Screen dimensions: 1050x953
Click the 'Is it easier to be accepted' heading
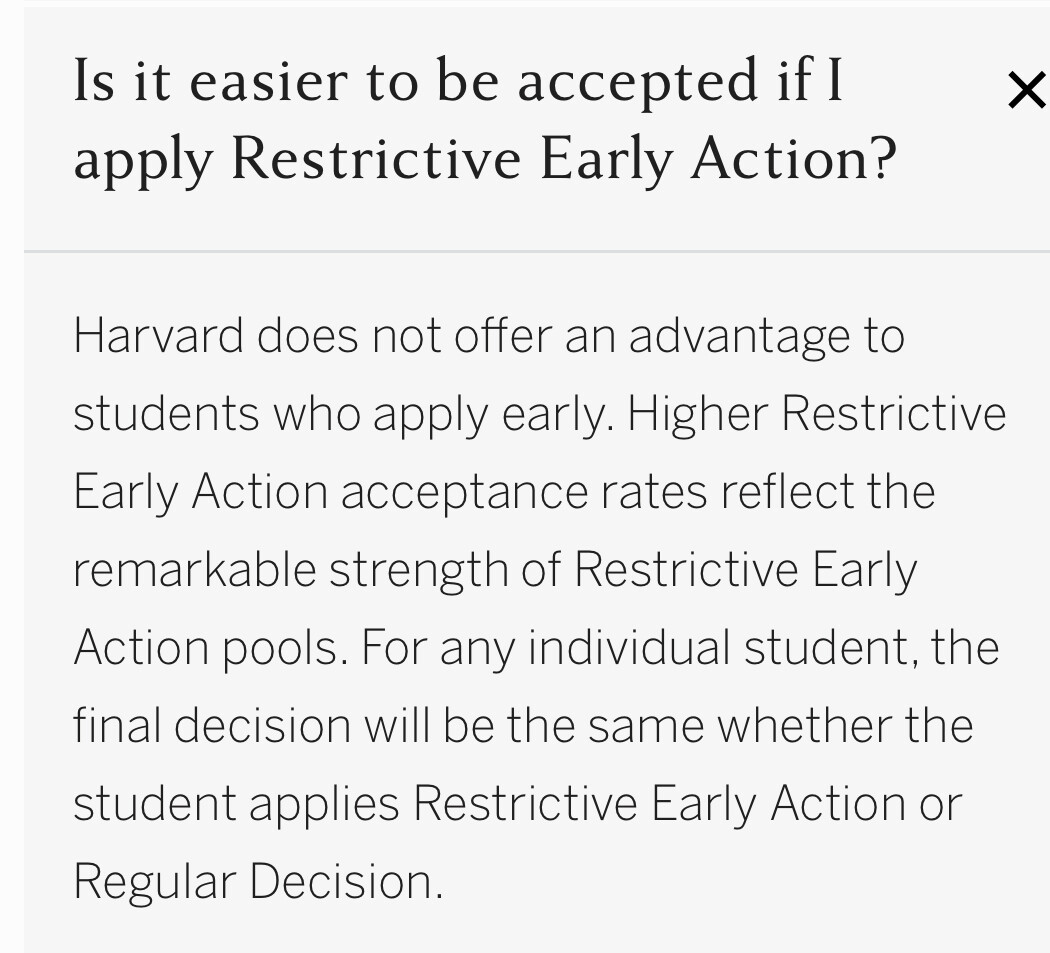[458, 80]
